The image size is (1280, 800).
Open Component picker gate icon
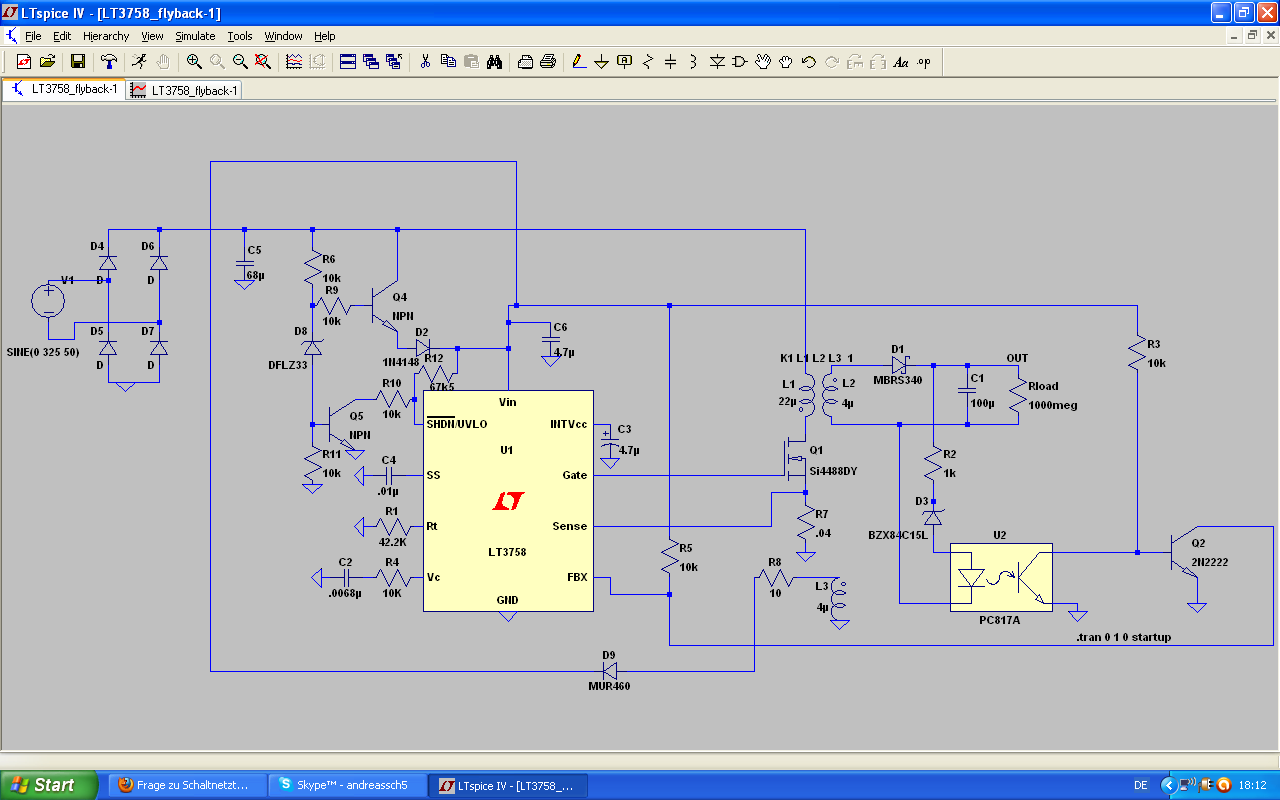740,62
